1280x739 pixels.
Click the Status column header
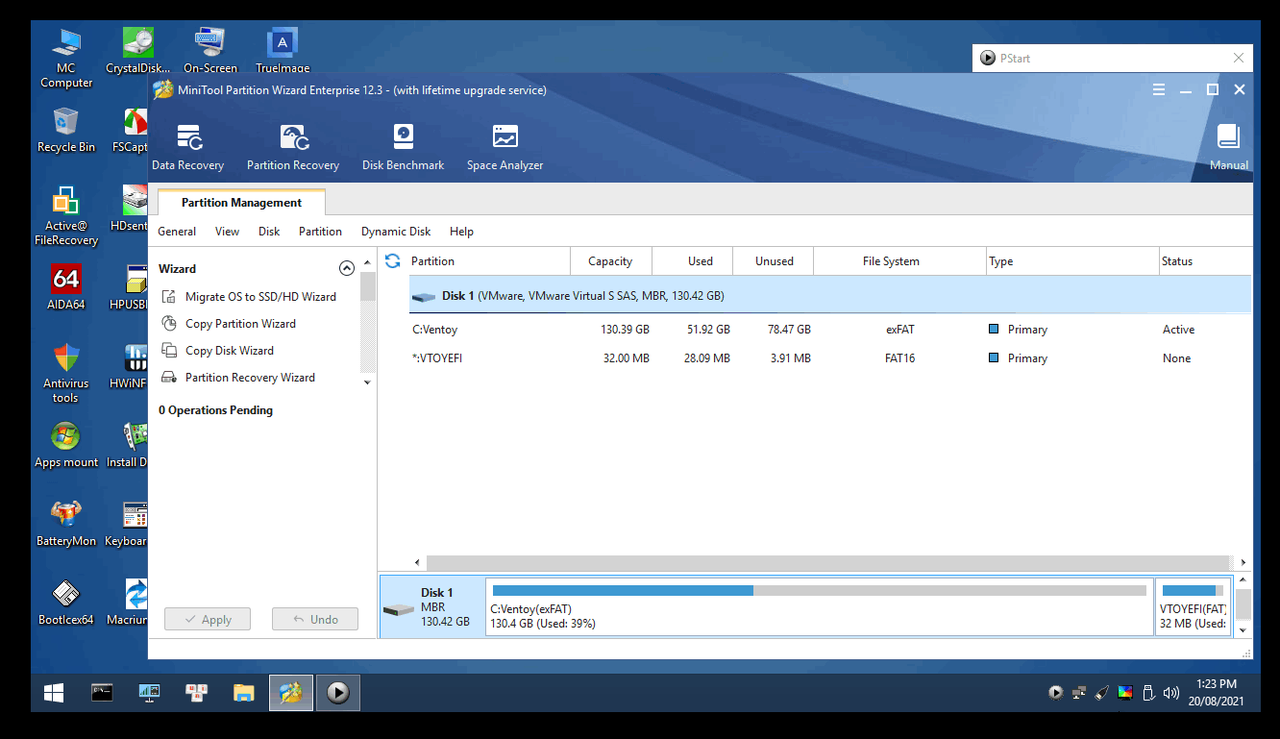tap(1205, 261)
